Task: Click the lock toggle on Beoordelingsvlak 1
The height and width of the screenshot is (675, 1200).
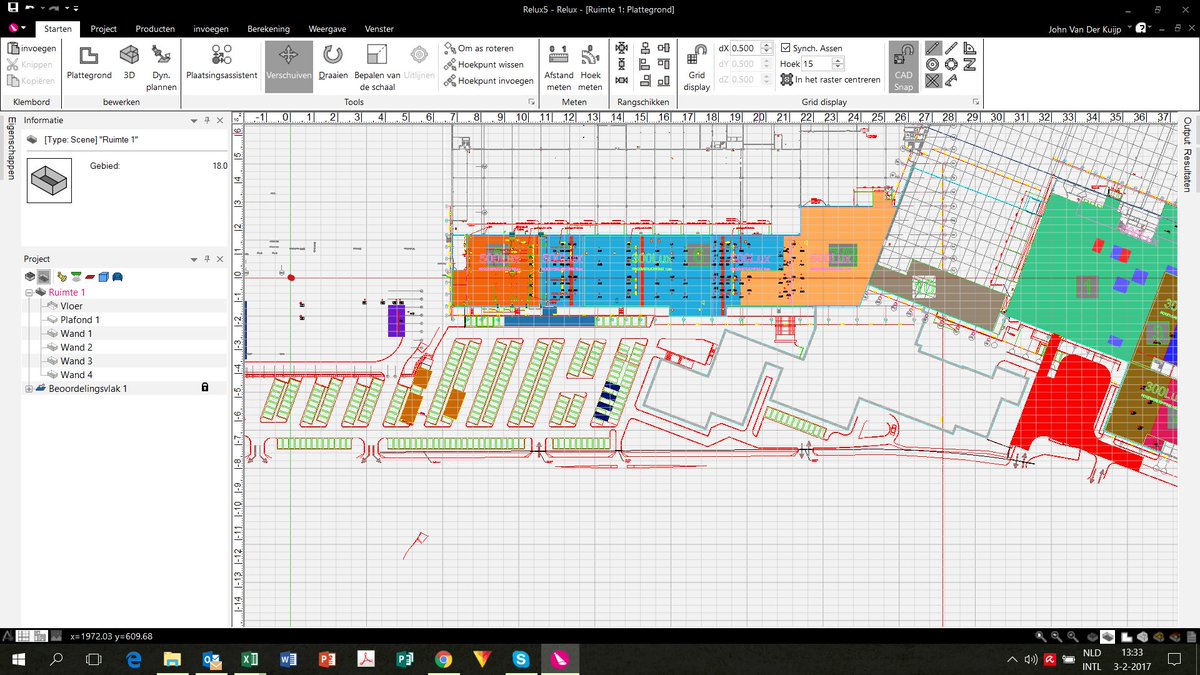Action: [x=205, y=387]
